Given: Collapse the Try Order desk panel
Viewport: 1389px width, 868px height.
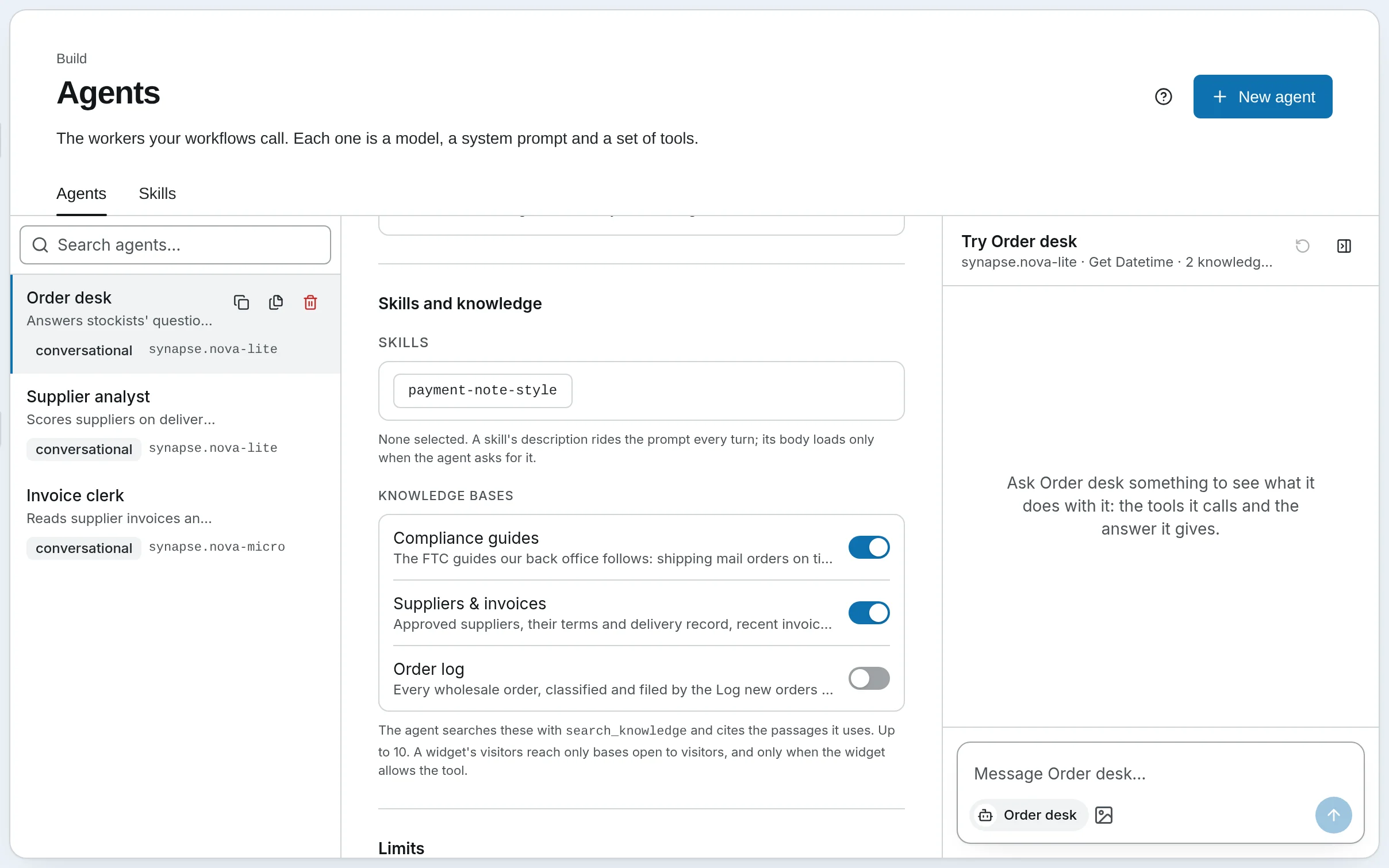Looking at the screenshot, I should [1344, 246].
